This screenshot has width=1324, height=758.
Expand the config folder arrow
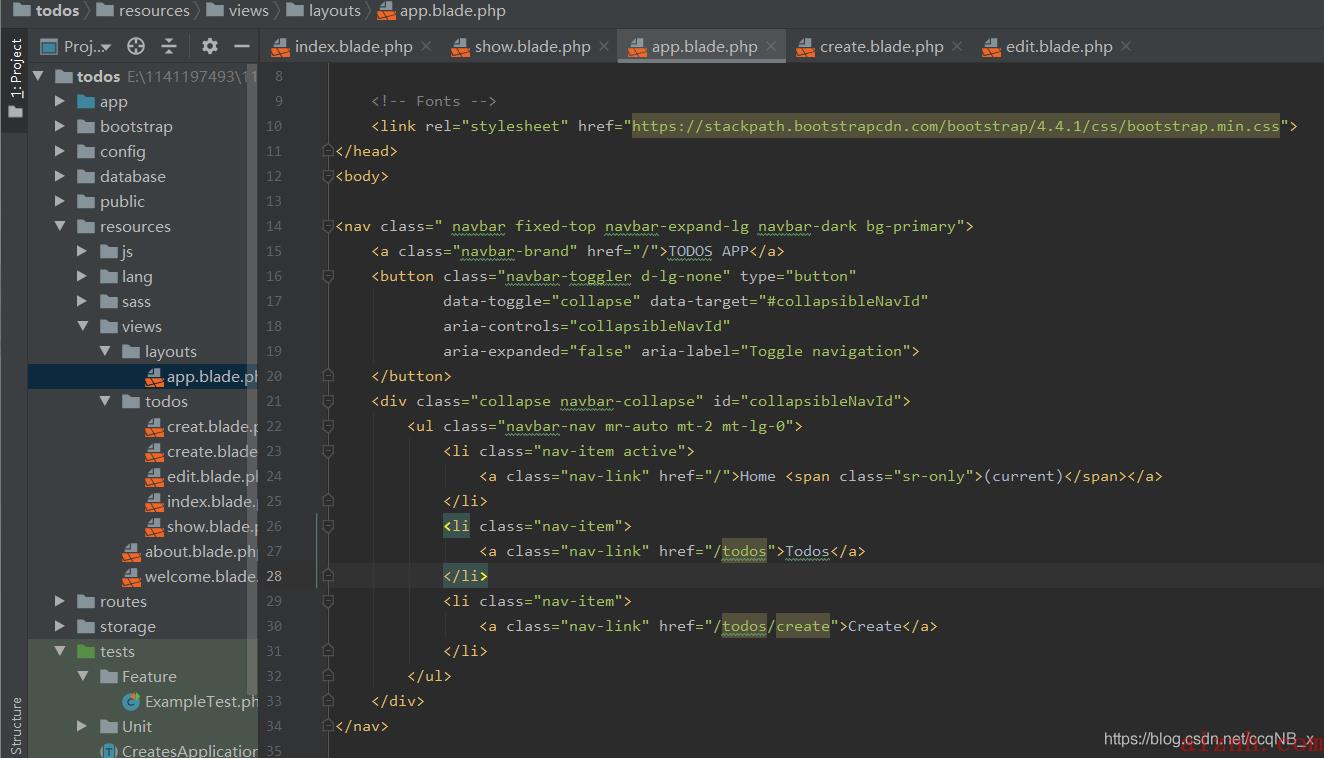tap(60, 151)
